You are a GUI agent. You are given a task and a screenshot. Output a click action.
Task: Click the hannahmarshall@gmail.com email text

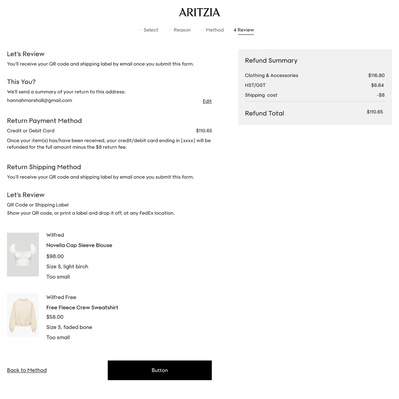pyautogui.click(x=39, y=100)
